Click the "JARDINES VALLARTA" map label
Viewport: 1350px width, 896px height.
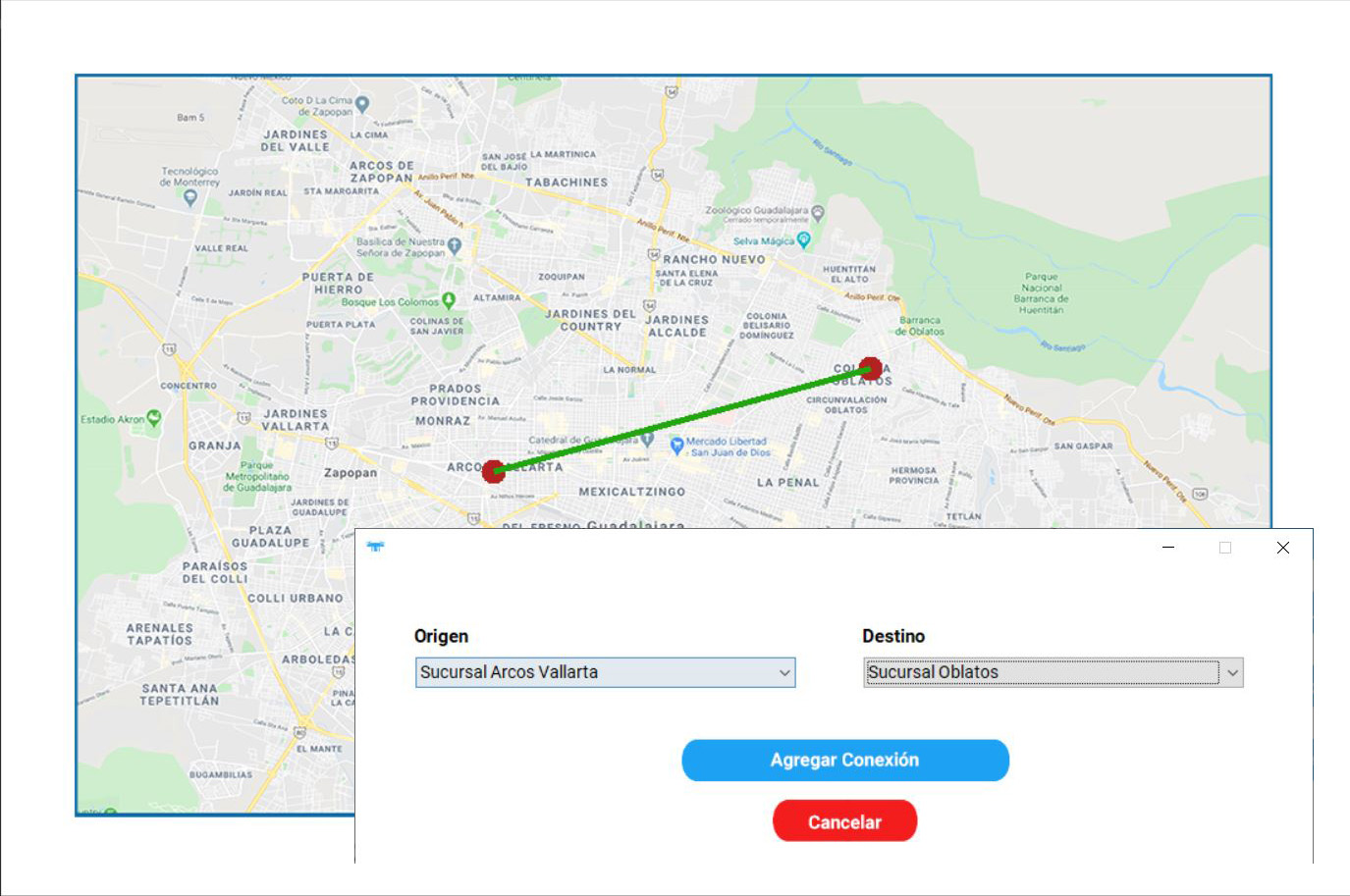tap(296, 420)
